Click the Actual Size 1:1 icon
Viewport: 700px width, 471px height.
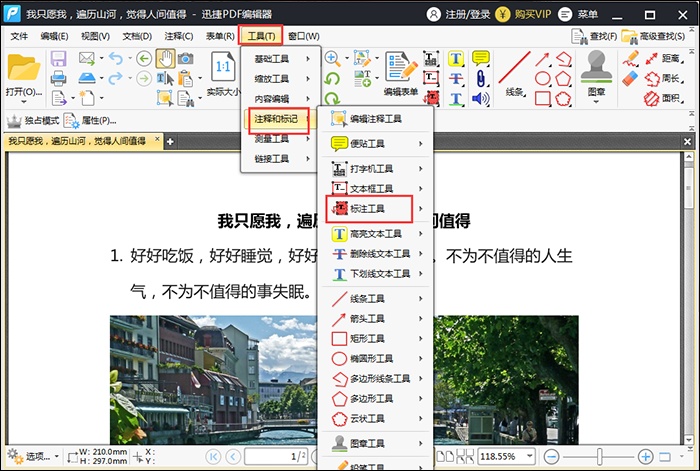(x=223, y=67)
